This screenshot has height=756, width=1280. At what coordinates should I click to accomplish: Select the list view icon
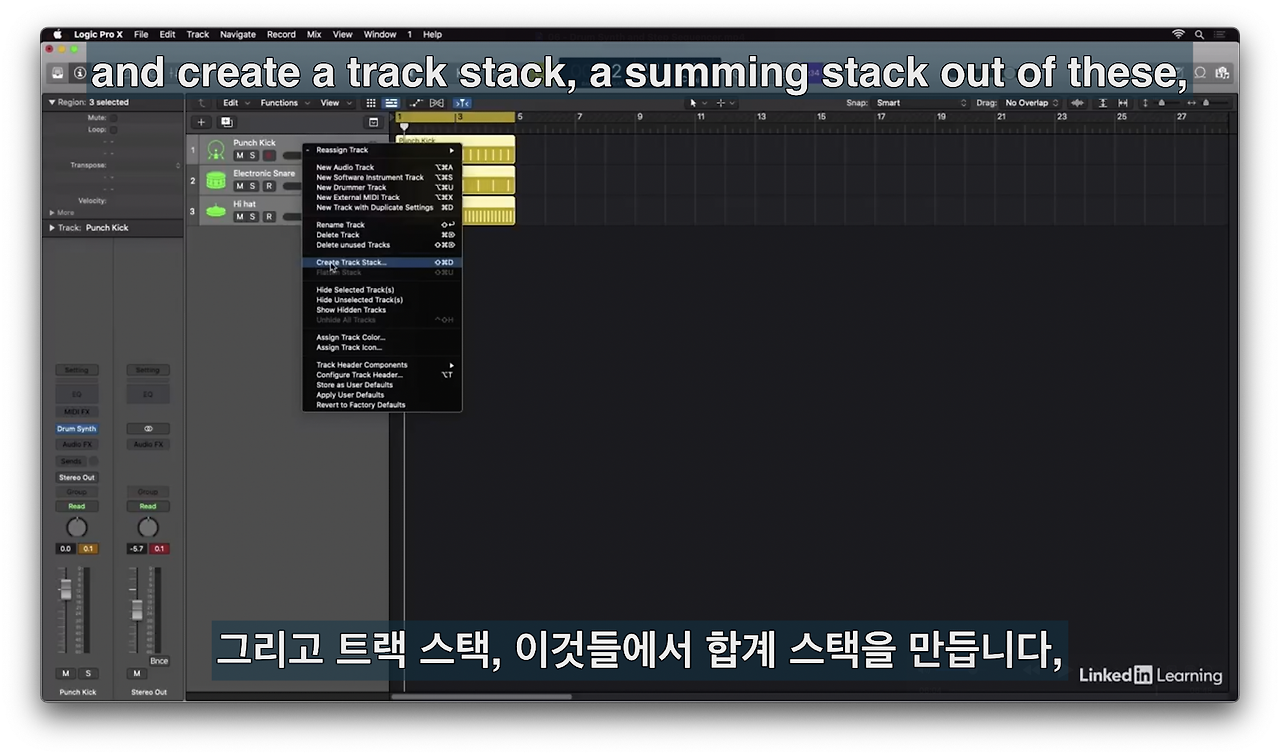pos(391,103)
